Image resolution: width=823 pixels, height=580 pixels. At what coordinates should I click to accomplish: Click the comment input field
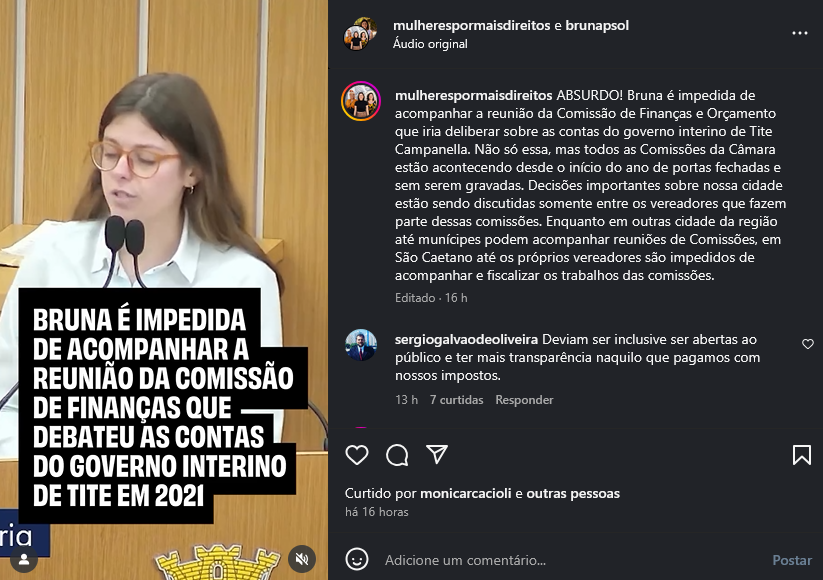point(572,560)
